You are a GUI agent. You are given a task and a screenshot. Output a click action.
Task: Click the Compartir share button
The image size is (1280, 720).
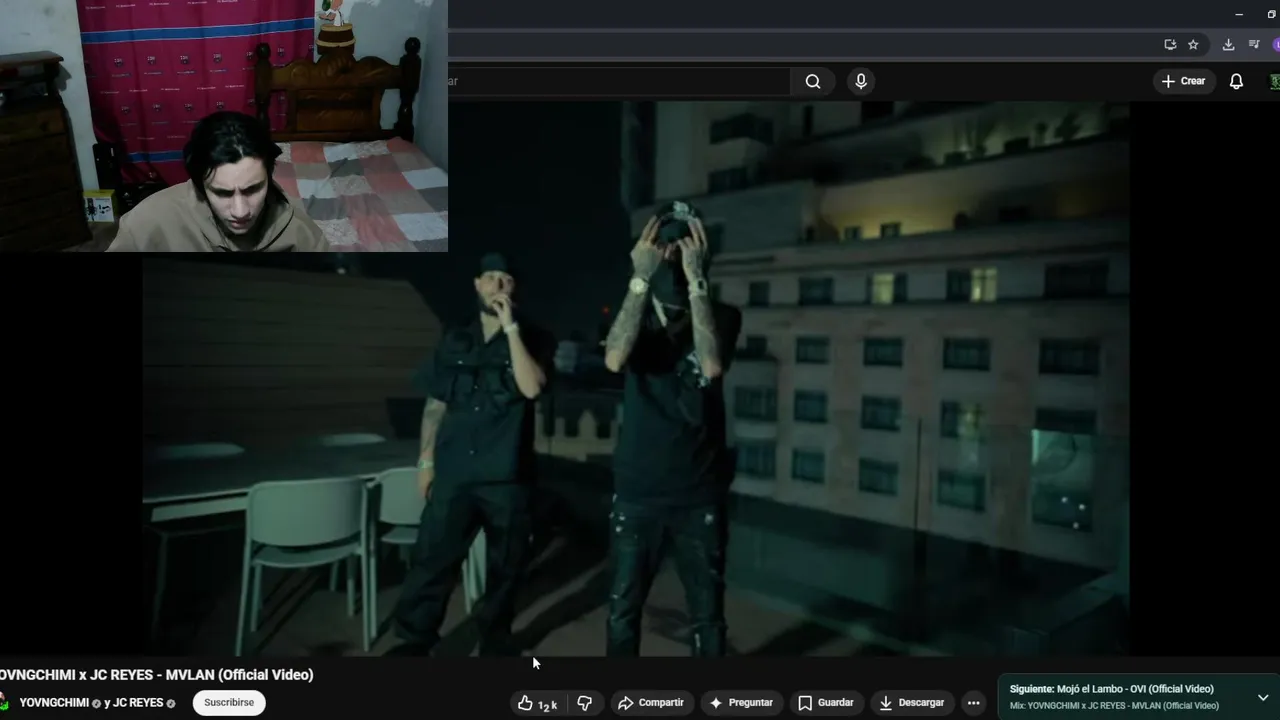pyautogui.click(x=651, y=703)
